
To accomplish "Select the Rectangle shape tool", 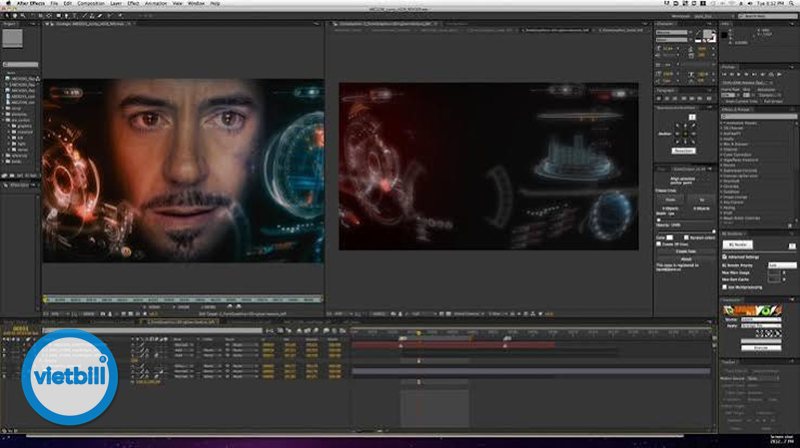I will click(x=58, y=16).
